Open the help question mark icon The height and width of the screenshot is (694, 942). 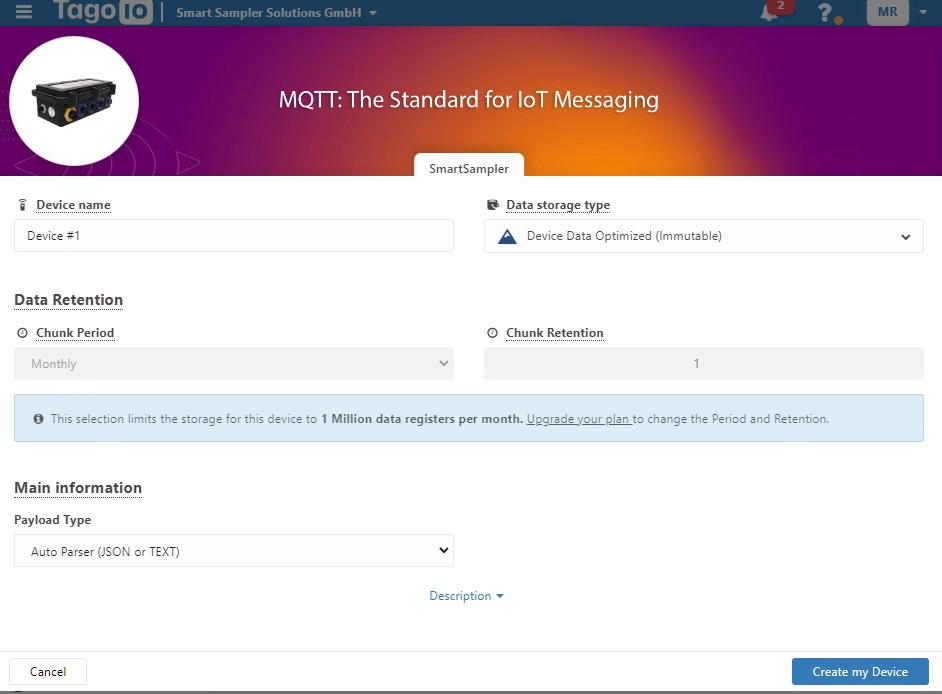coord(825,12)
